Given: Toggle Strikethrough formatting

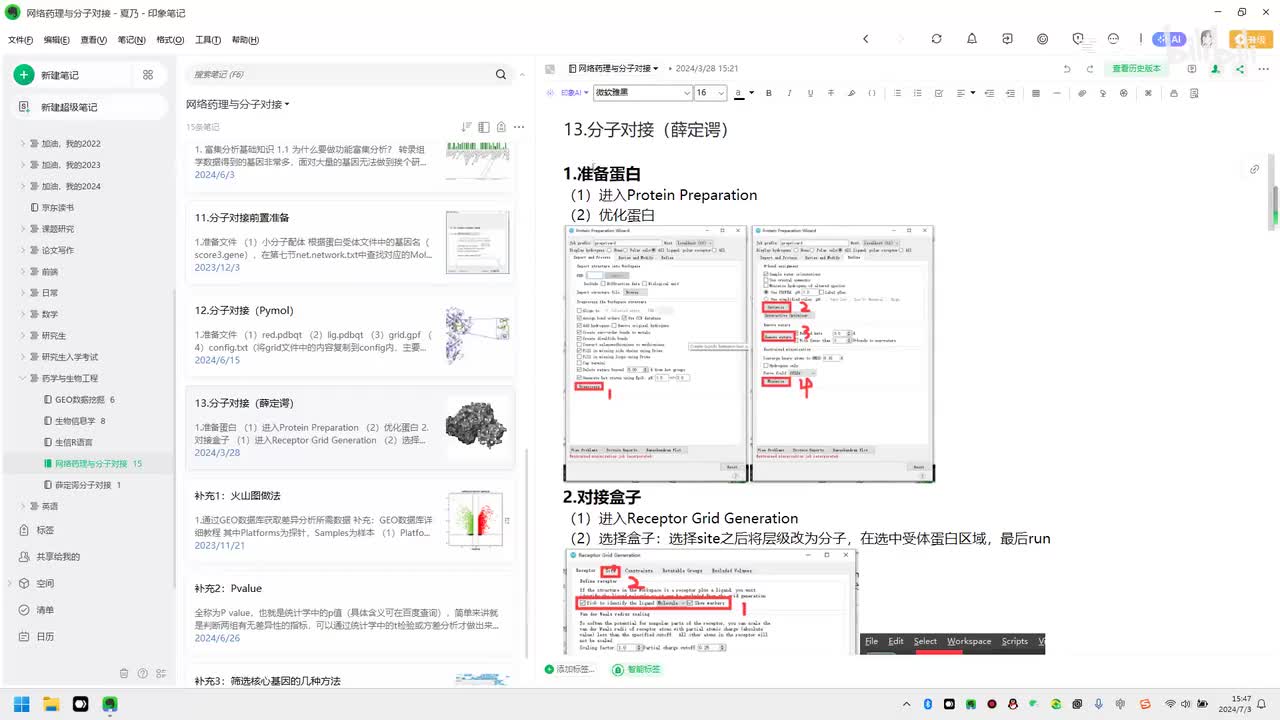Looking at the screenshot, I should coord(832,92).
